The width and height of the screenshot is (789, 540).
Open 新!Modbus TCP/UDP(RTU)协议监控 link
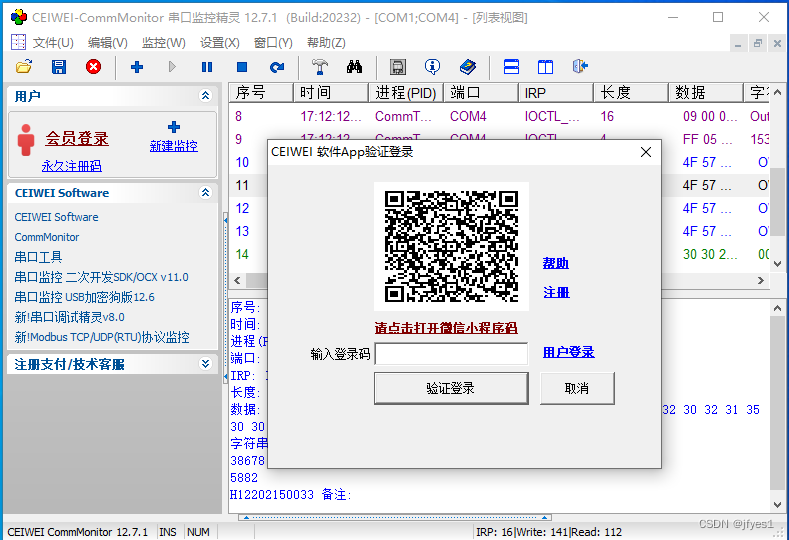tap(102, 337)
